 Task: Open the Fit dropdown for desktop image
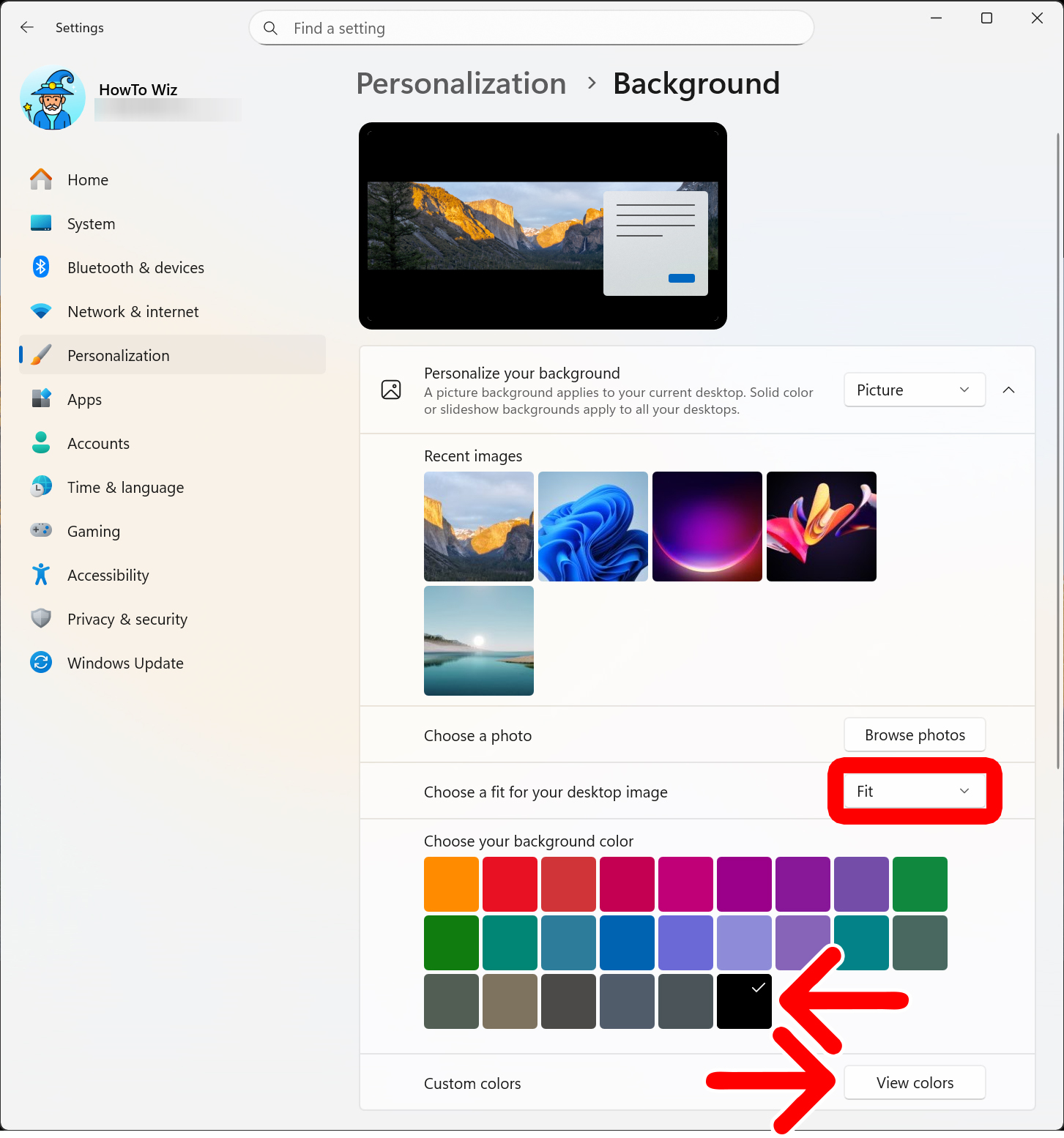click(914, 791)
